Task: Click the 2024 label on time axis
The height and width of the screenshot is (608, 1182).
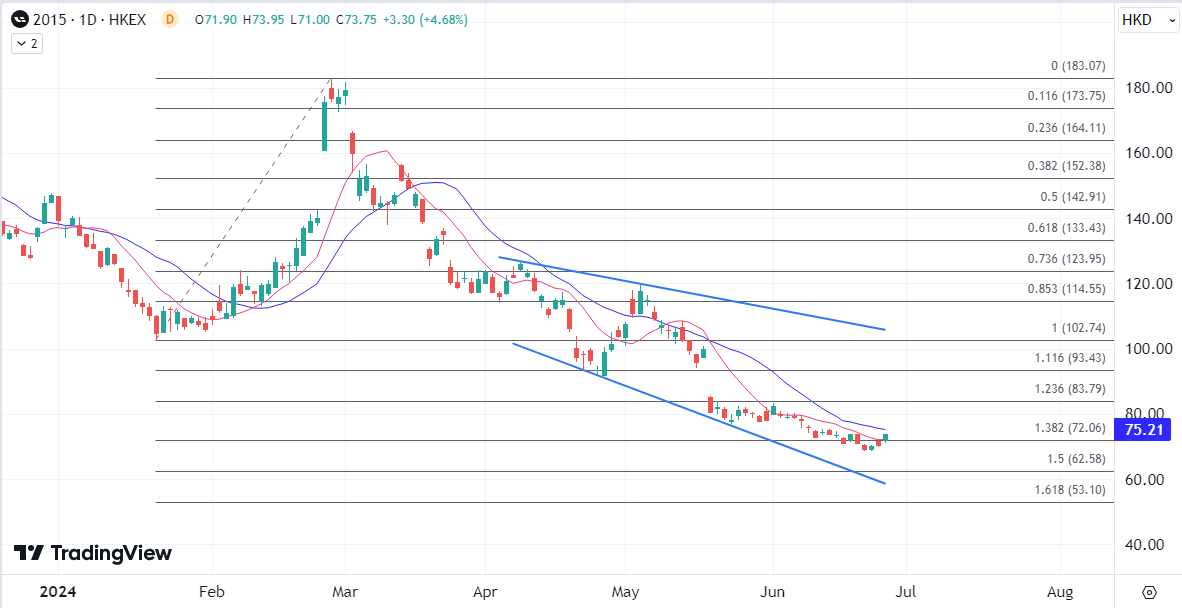Action: click(x=59, y=592)
